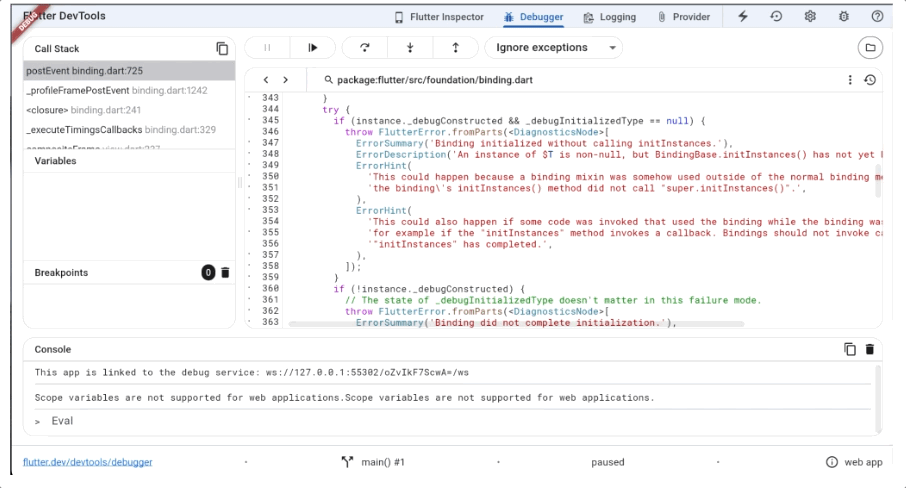
Task: Select postEvent binding.dart:725 stack frame
Action: click(129, 70)
